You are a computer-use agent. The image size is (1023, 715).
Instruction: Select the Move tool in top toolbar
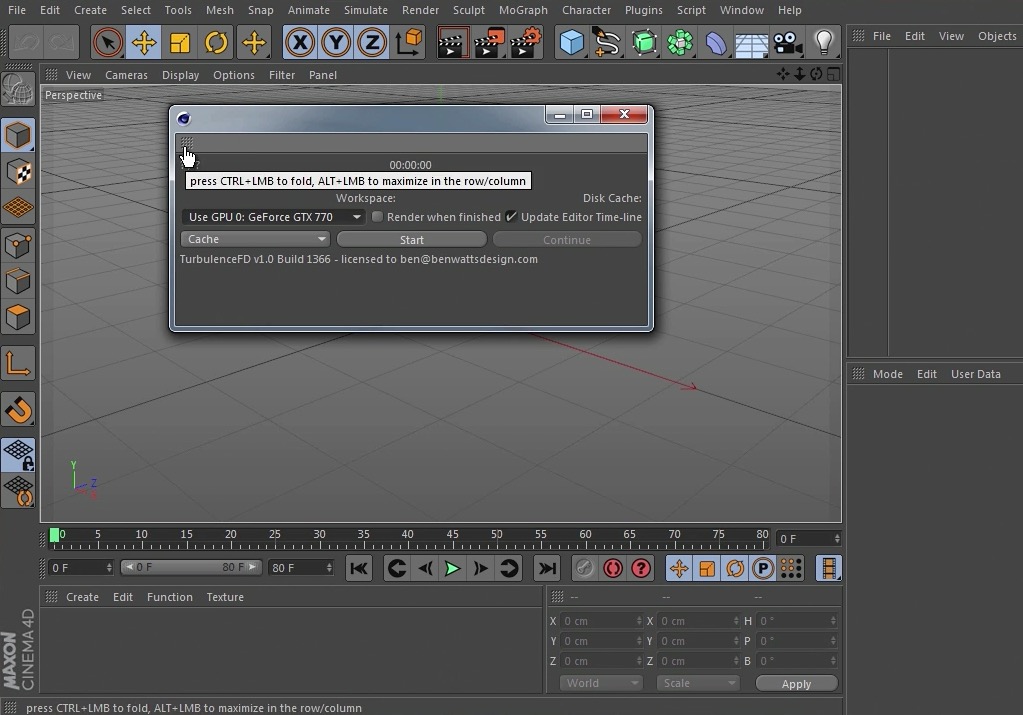(144, 43)
